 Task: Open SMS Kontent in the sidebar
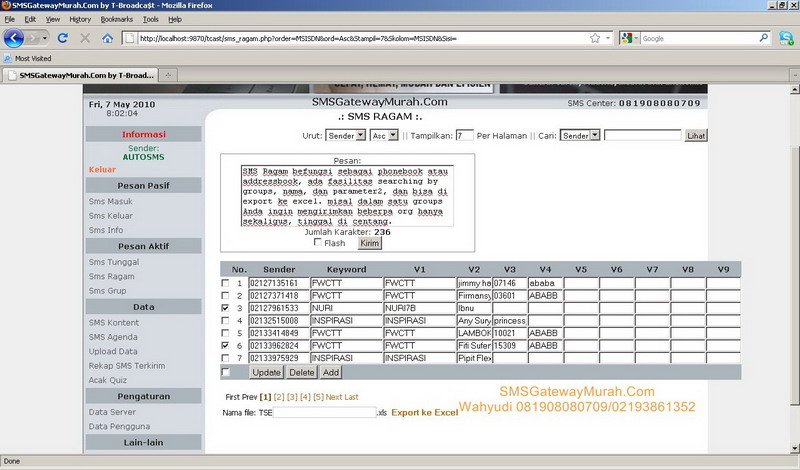(114, 323)
